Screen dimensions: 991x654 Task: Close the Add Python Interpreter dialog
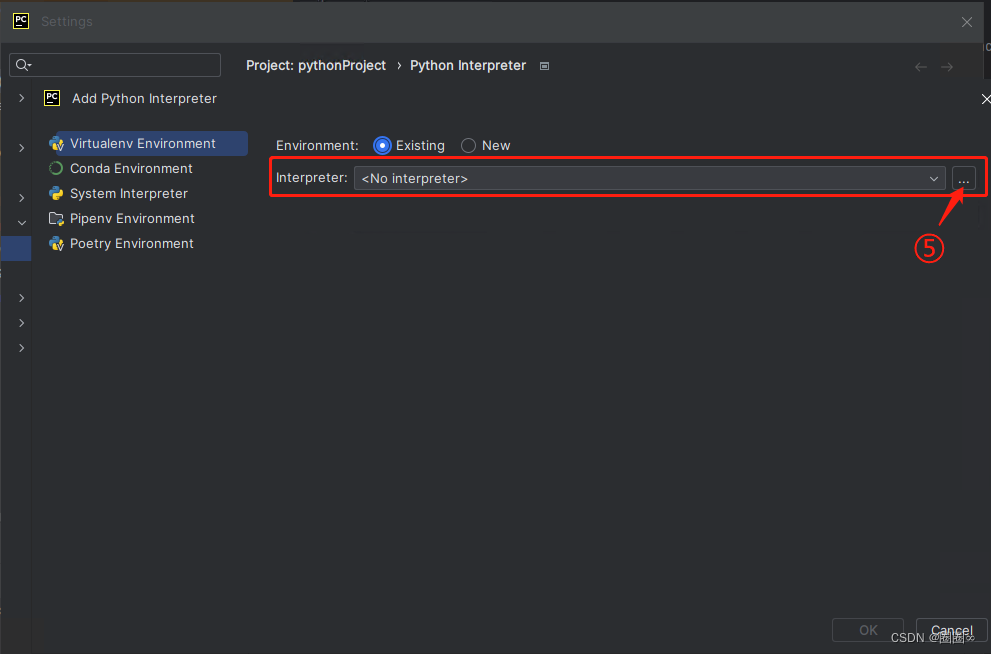click(x=985, y=99)
